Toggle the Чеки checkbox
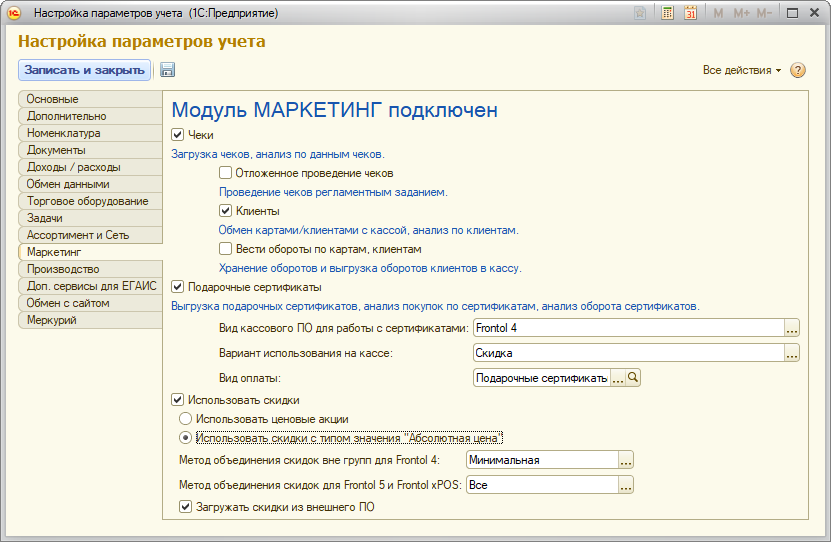This screenshot has width=831, height=542. pyautogui.click(x=178, y=135)
